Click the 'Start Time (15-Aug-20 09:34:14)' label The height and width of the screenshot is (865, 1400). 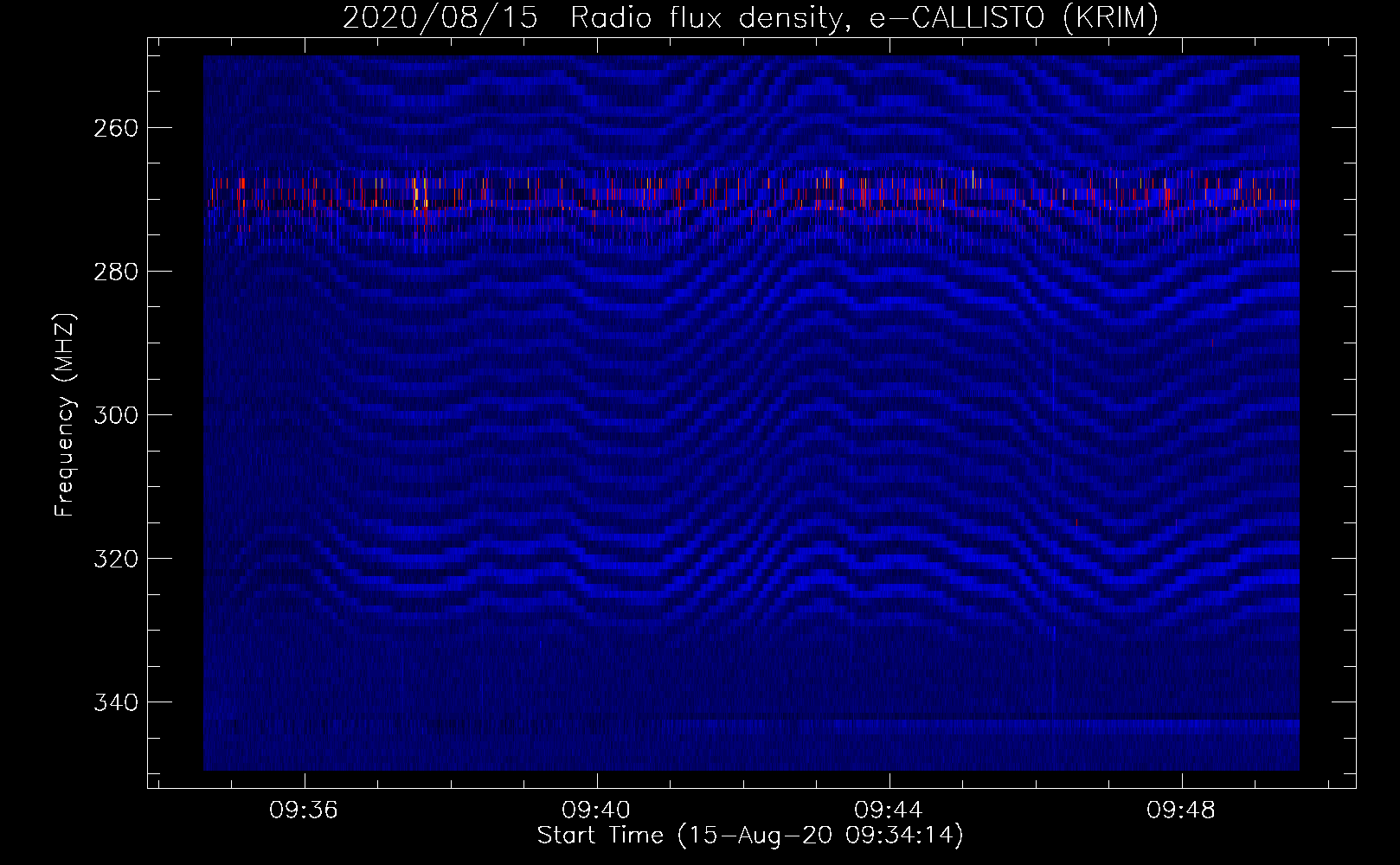(x=750, y=836)
